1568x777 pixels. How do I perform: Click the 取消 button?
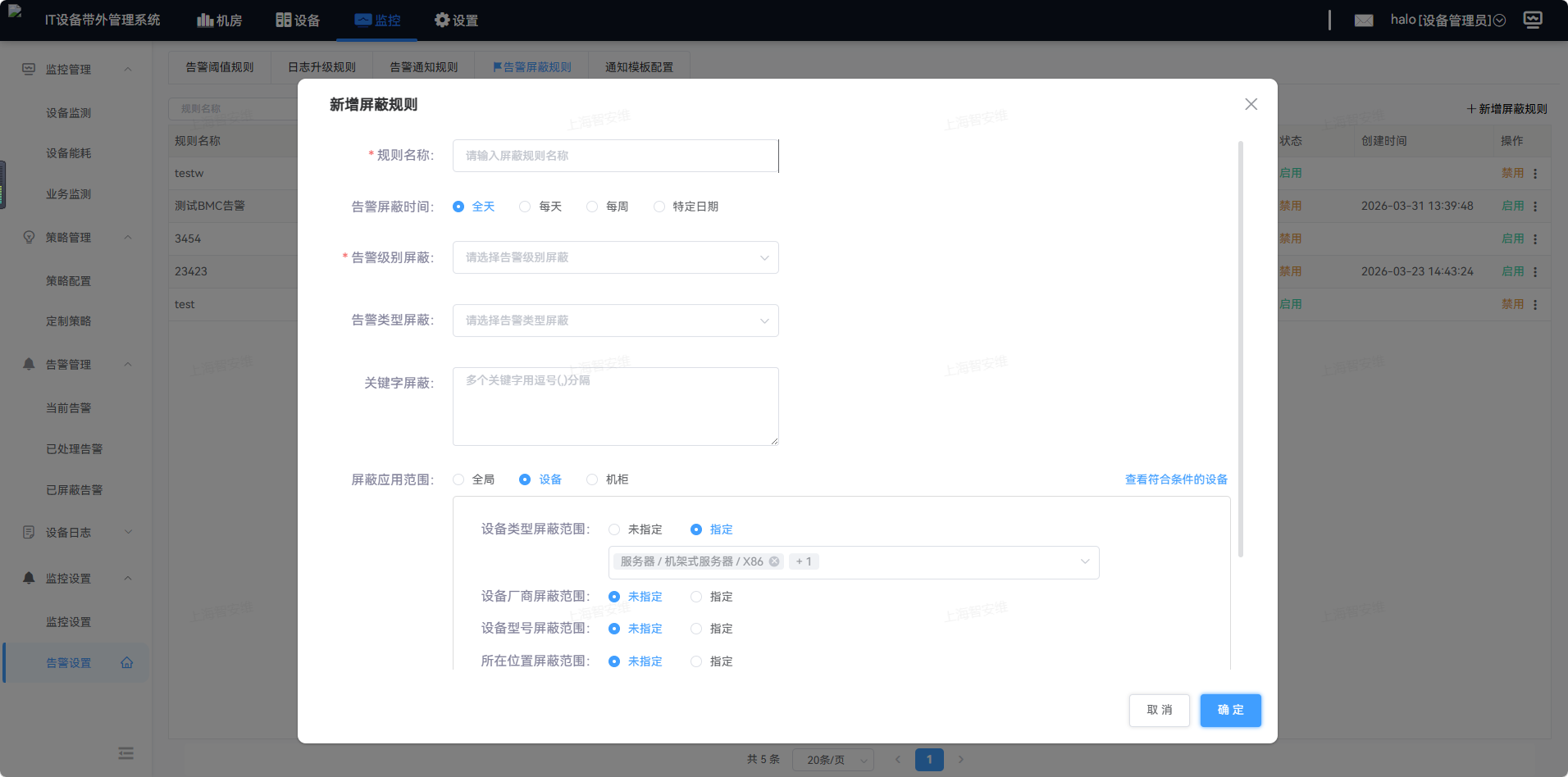click(x=1160, y=710)
